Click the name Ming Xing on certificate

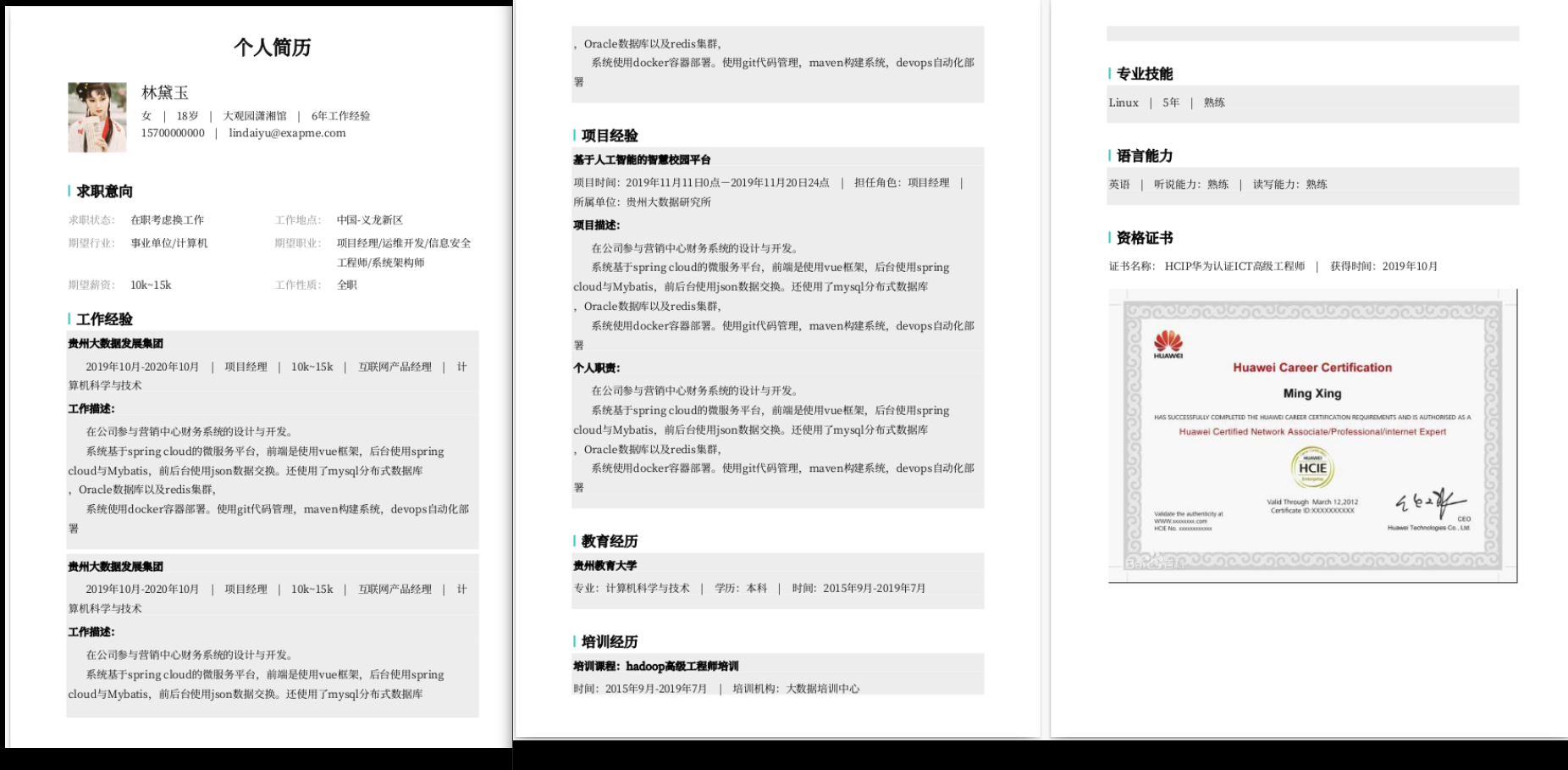pos(1312,394)
